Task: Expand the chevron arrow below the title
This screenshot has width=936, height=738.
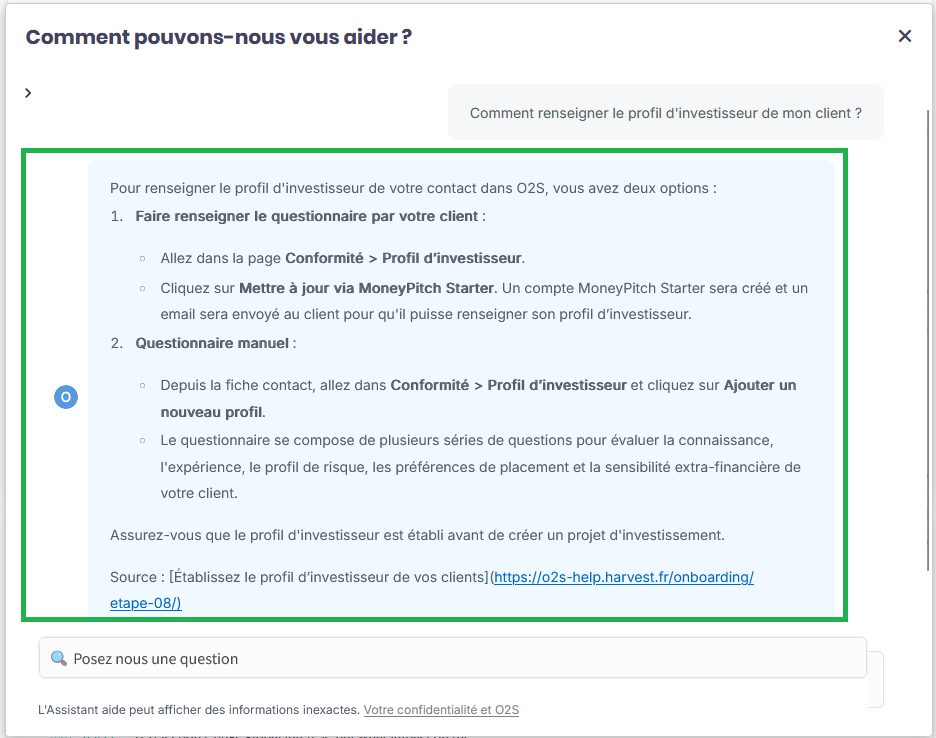Action: (28, 93)
